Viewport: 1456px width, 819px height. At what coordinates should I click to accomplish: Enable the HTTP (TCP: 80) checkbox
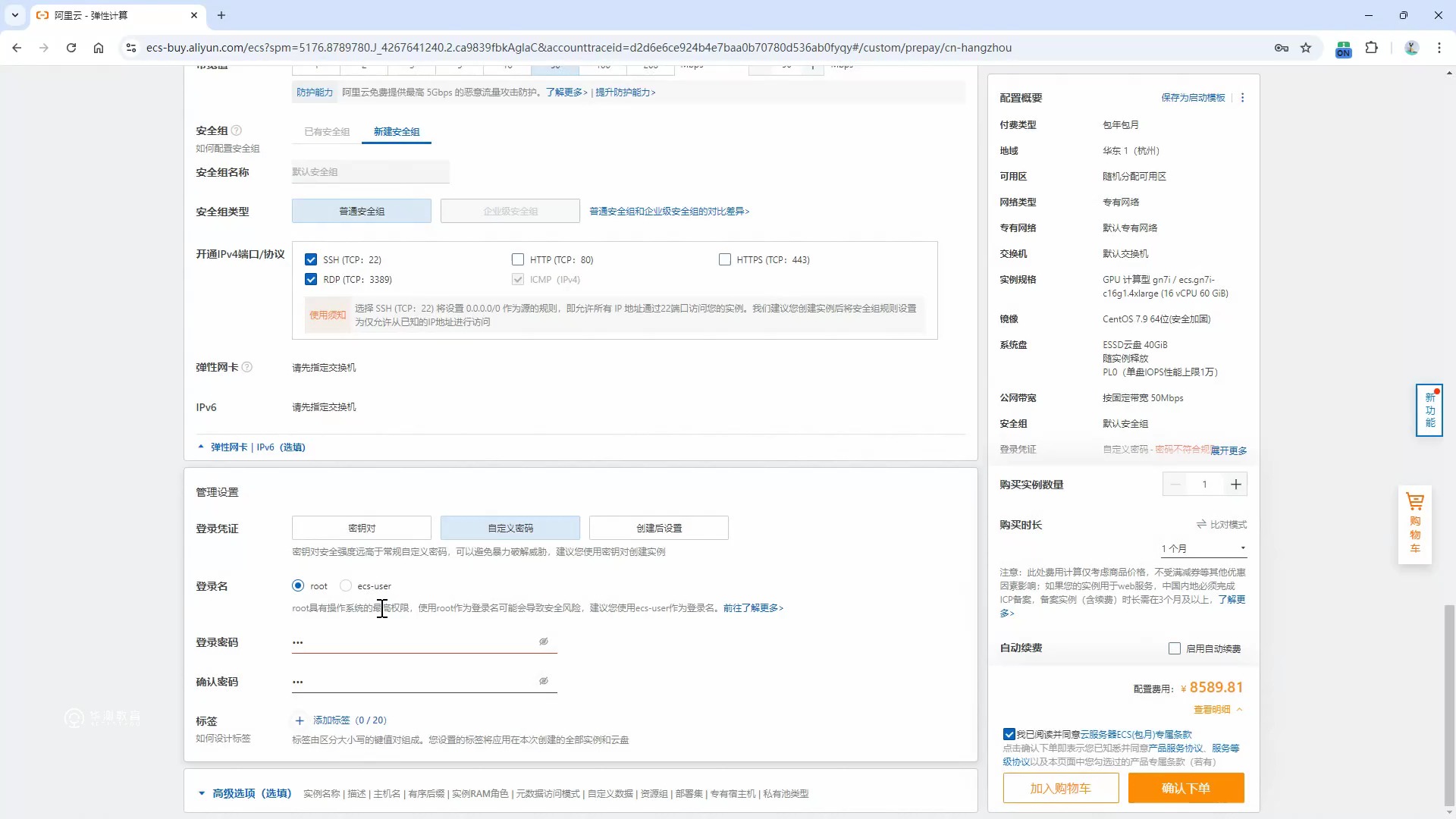[518, 259]
